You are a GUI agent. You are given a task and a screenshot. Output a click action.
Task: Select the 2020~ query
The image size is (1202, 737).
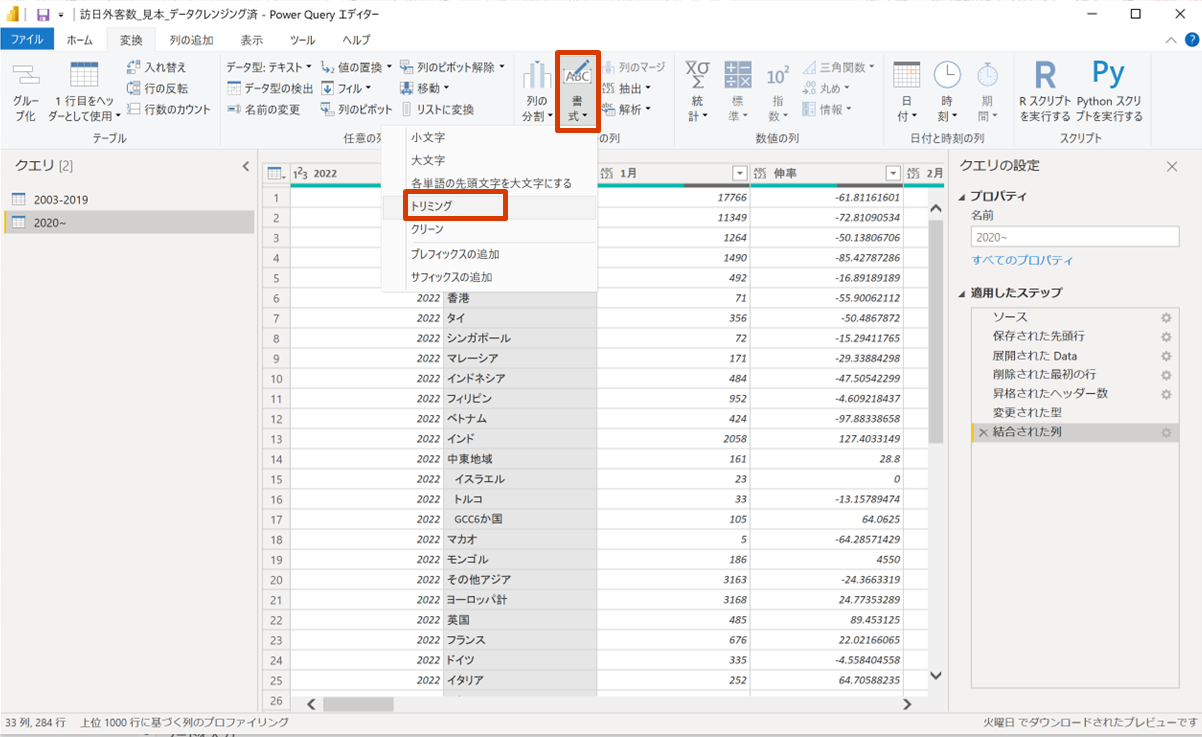click(x=129, y=222)
